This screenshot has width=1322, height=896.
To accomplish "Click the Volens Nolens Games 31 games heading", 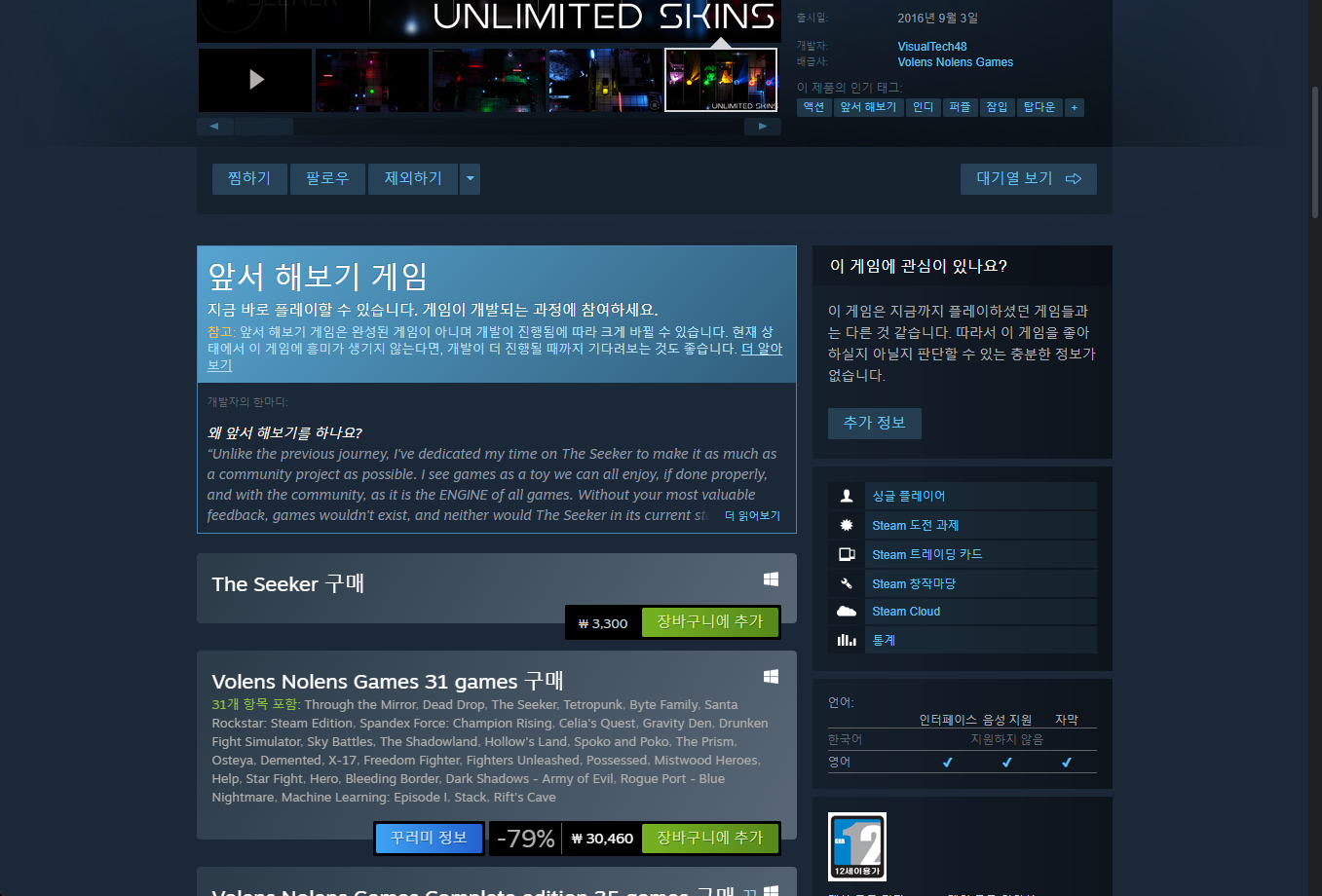I will [388, 681].
